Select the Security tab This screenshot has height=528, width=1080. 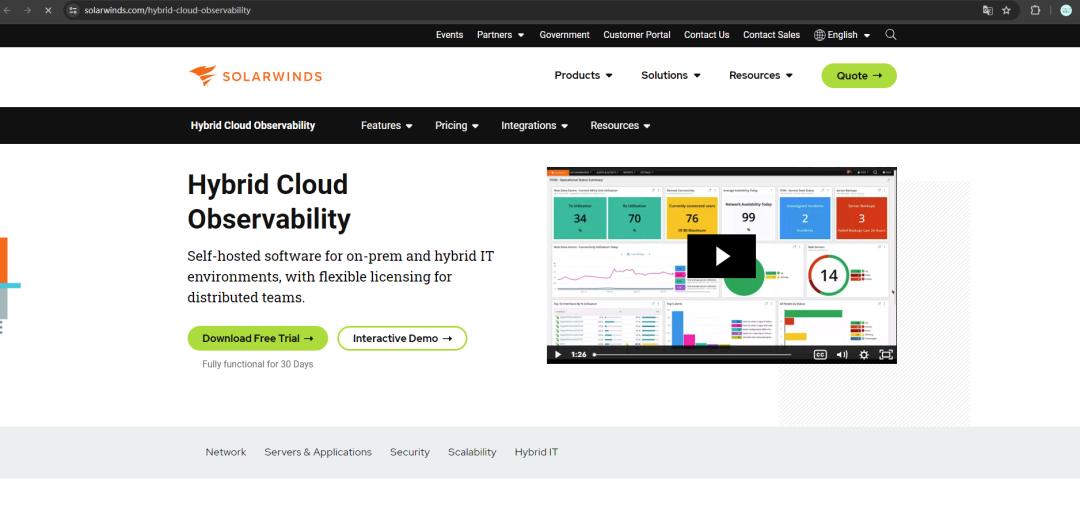point(410,452)
